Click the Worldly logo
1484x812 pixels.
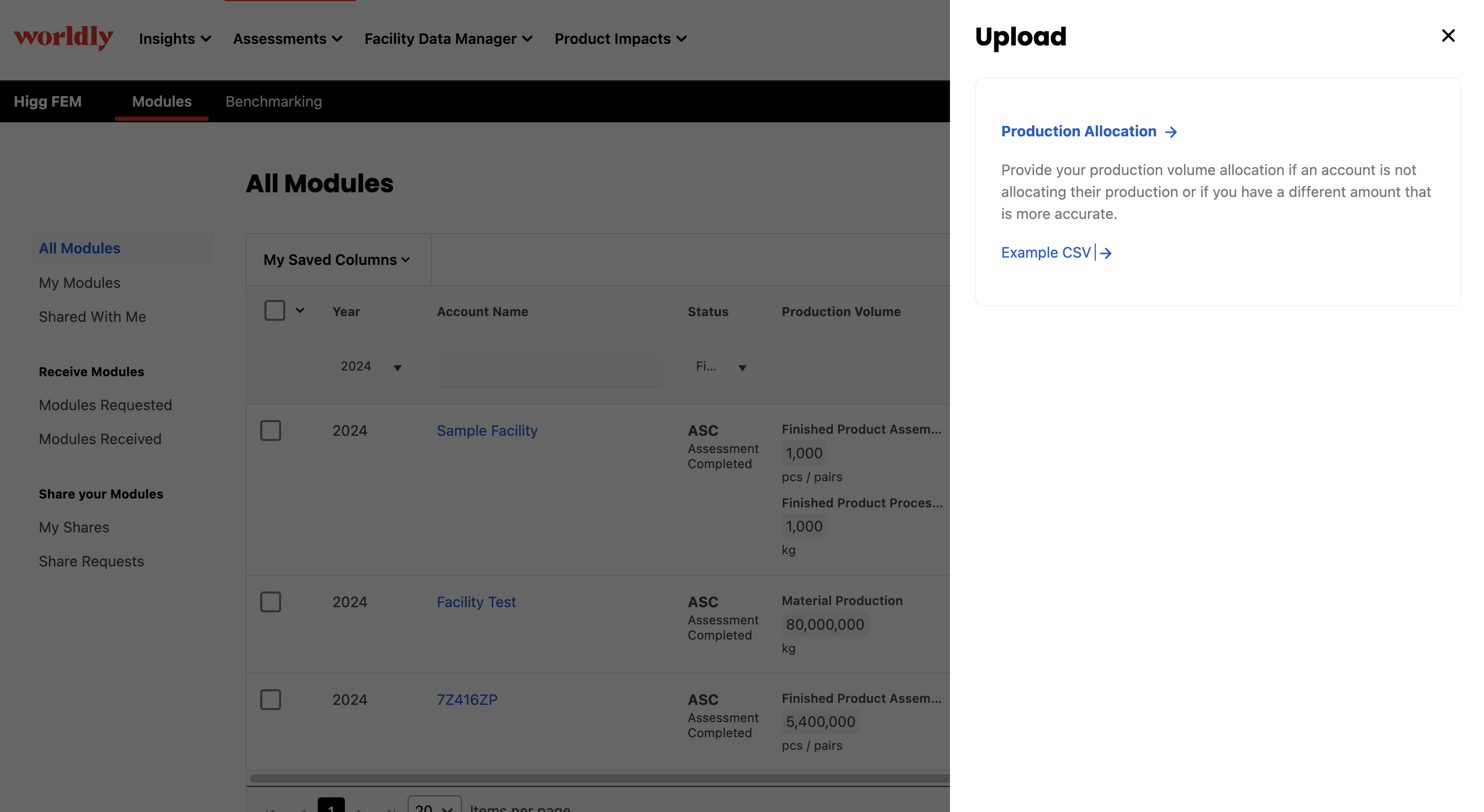pos(63,38)
